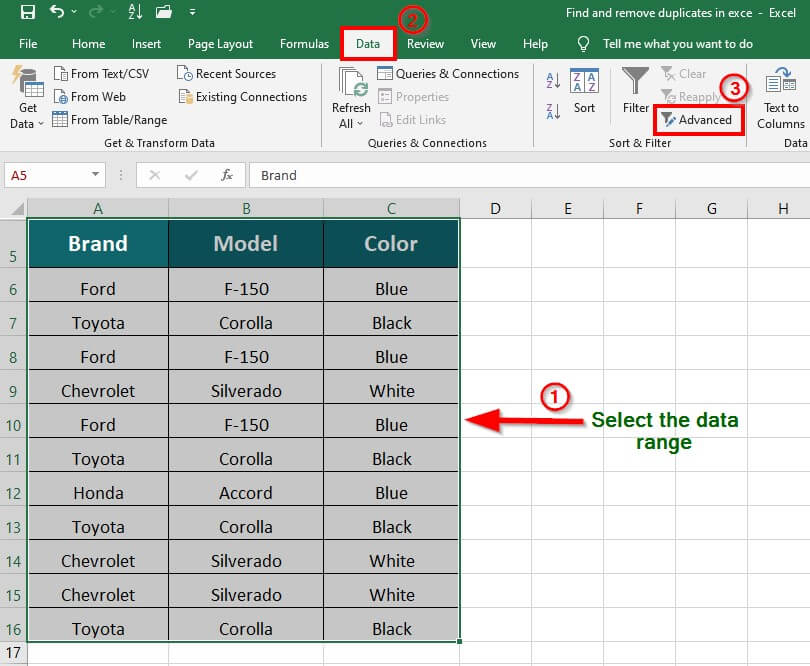Screen dimensions: 810x666
Task: Click the Advanced filter button
Action: click(696, 120)
